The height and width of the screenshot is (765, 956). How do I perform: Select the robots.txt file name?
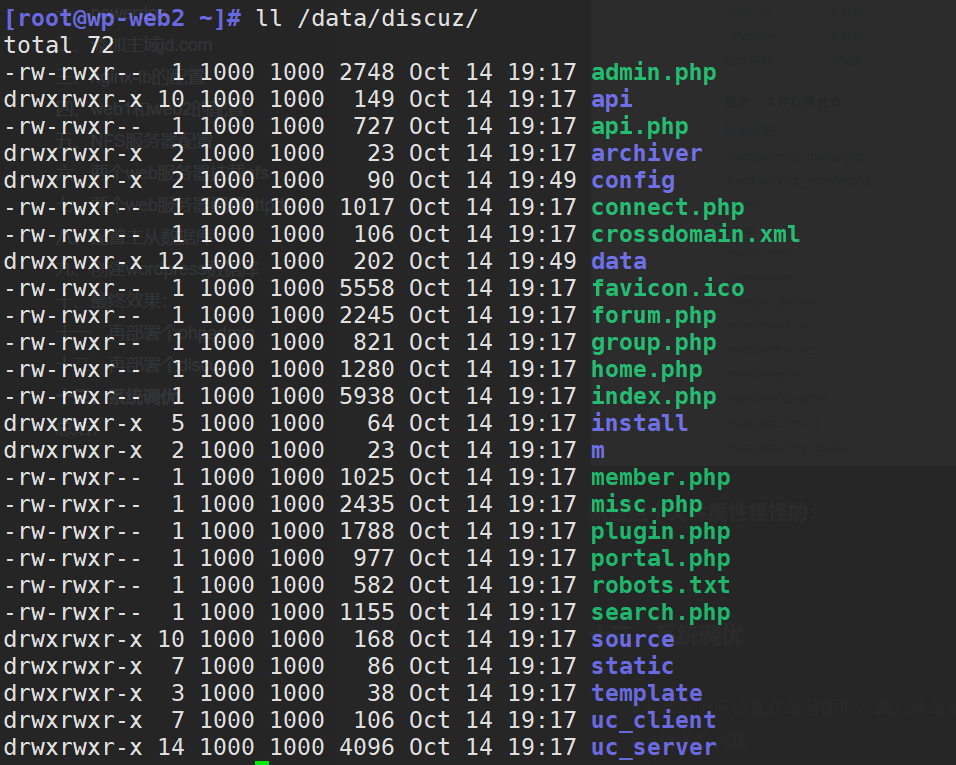(660, 585)
